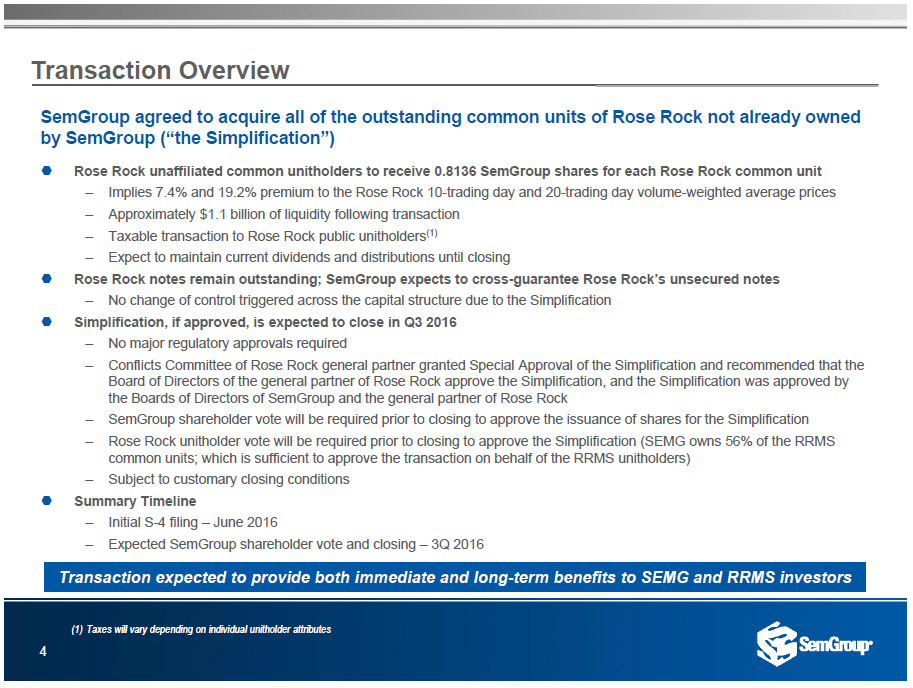This screenshot has width=913, height=688.
Task: Click 'Subject to customary closing conditions'
Action: coord(229,480)
